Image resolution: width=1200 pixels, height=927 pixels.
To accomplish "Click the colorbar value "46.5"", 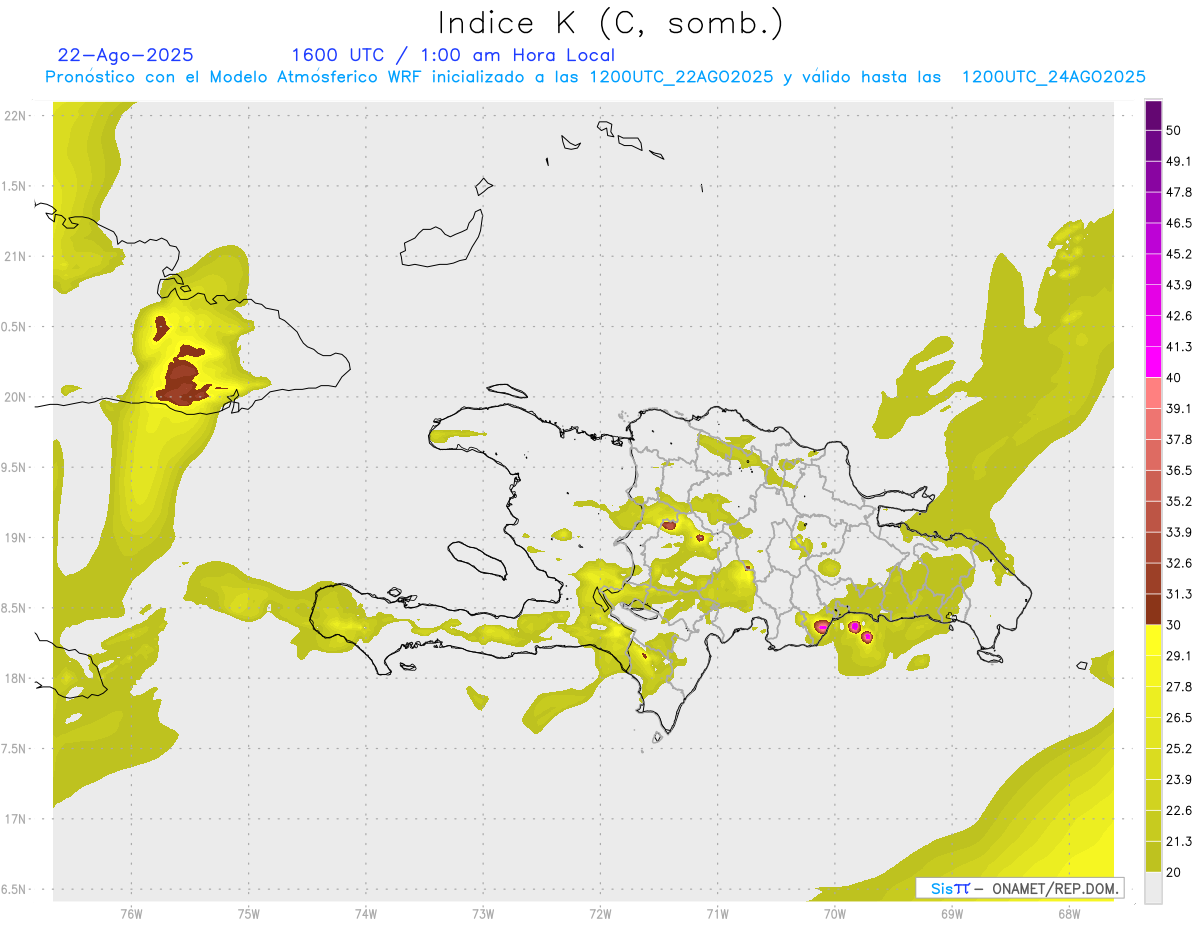I will tap(1179, 223).
